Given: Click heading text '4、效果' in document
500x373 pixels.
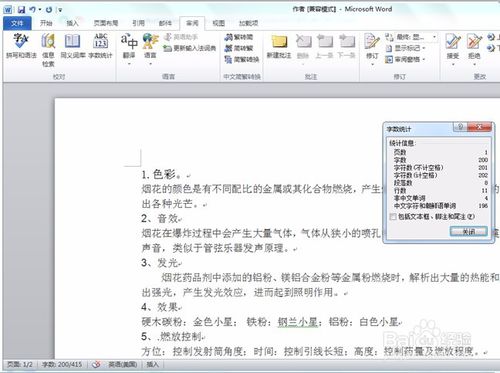Looking at the screenshot, I should [x=160, y=307].
